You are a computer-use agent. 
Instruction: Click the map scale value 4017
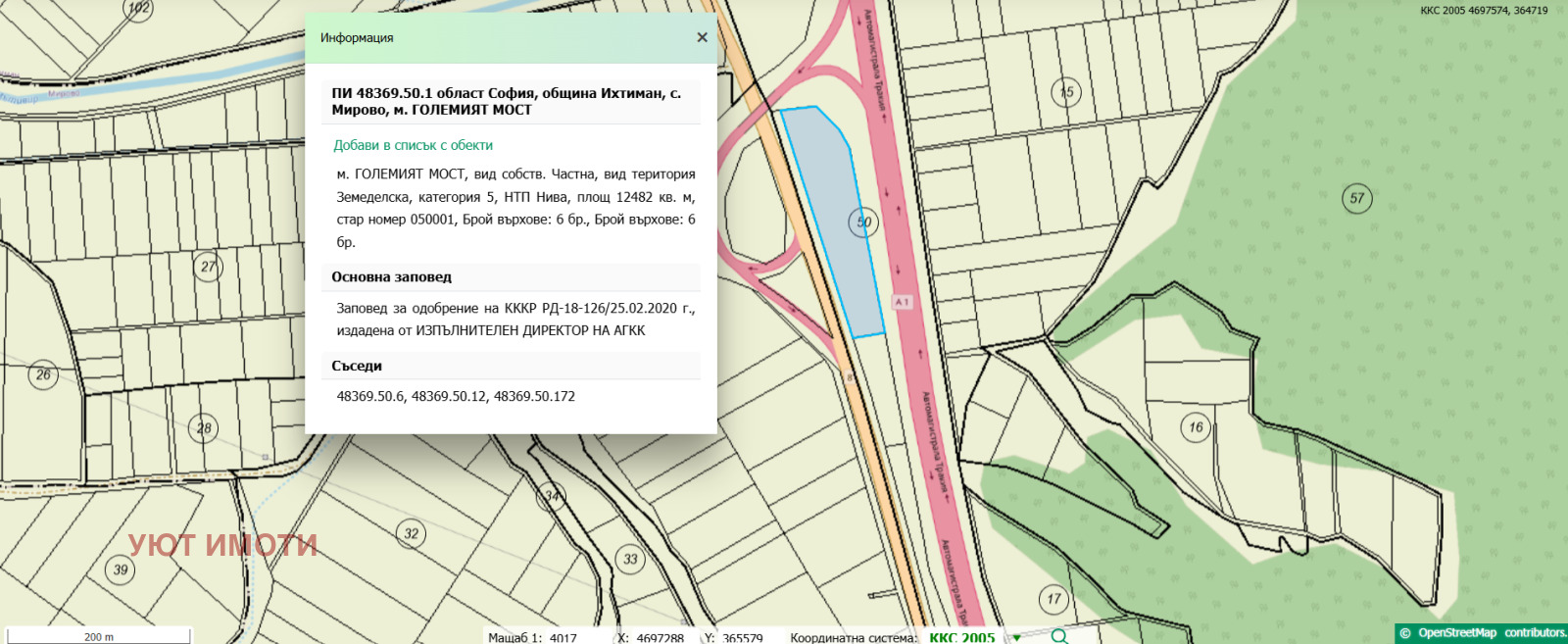(x=563, y=637)
